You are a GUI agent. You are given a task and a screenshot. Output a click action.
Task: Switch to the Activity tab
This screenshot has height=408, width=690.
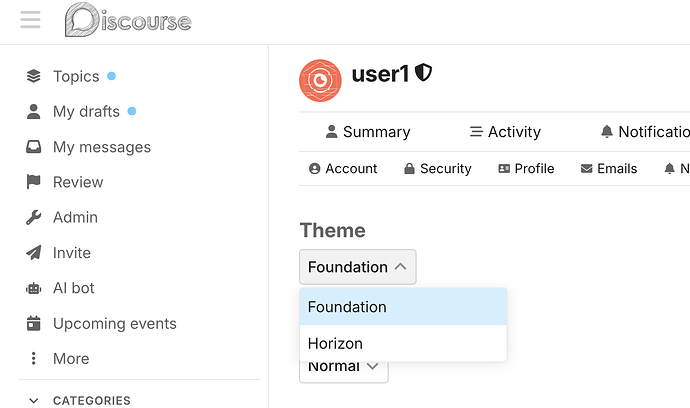505,132
